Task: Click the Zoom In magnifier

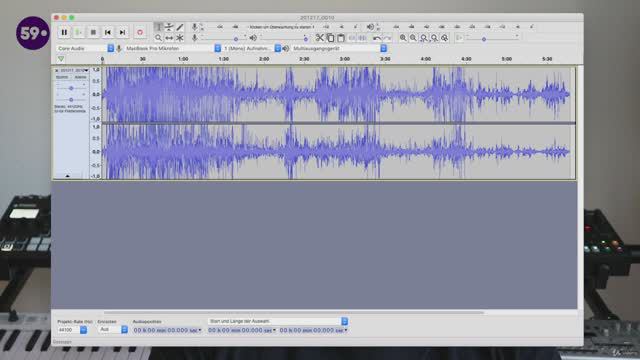Action: pos(403,38)
